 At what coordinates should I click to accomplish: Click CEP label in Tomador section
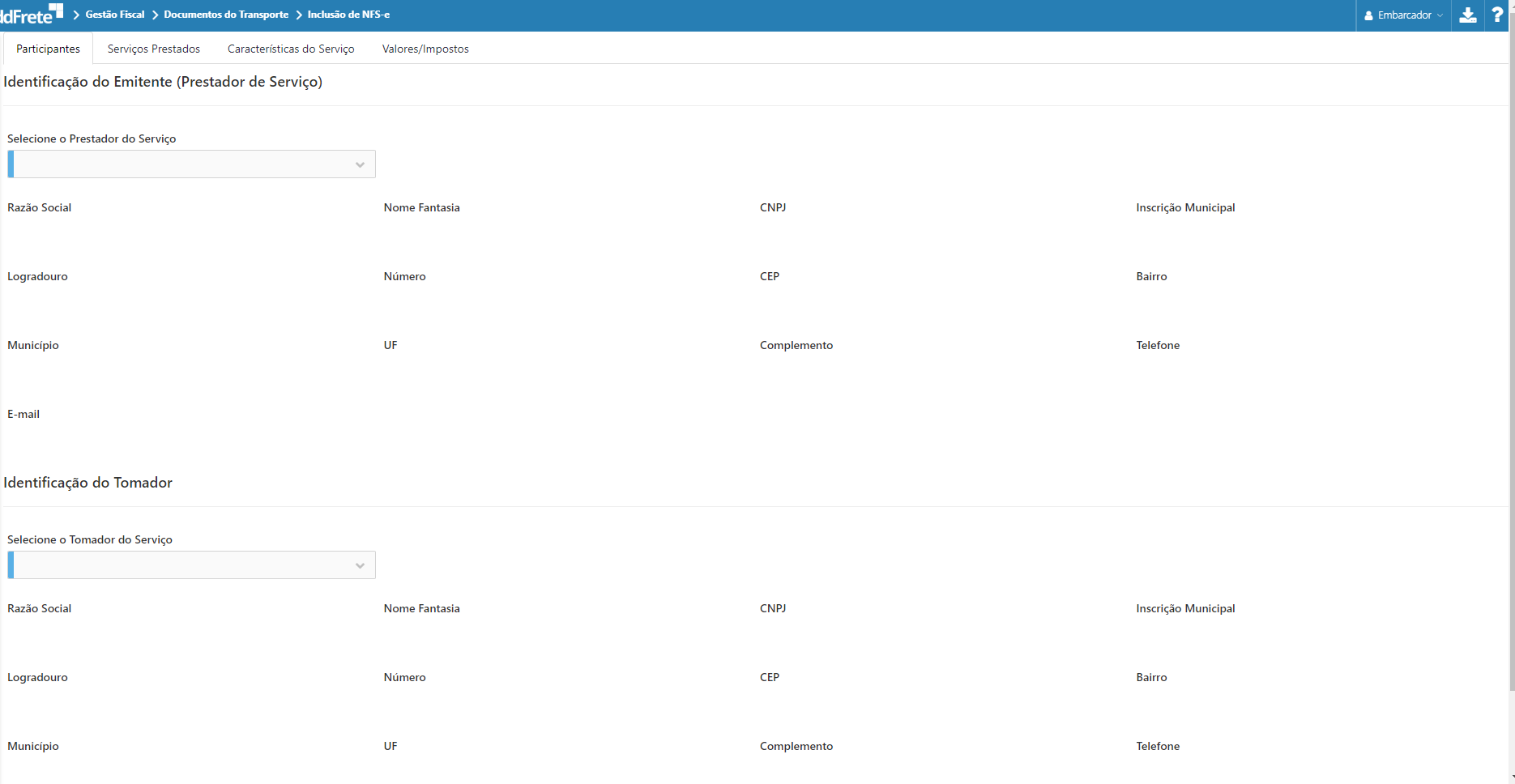770,677
